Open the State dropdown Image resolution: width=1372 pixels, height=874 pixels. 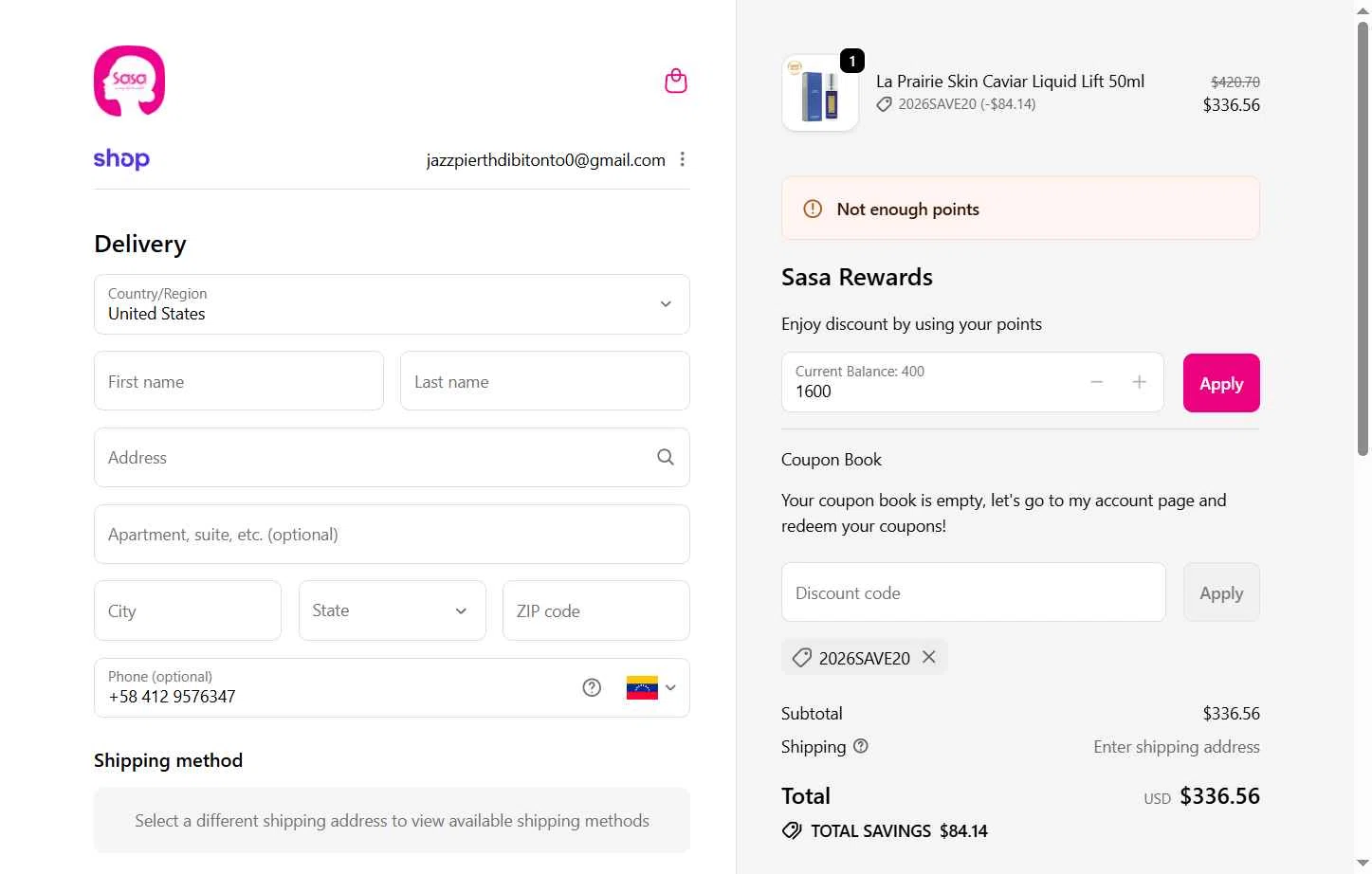392,610
